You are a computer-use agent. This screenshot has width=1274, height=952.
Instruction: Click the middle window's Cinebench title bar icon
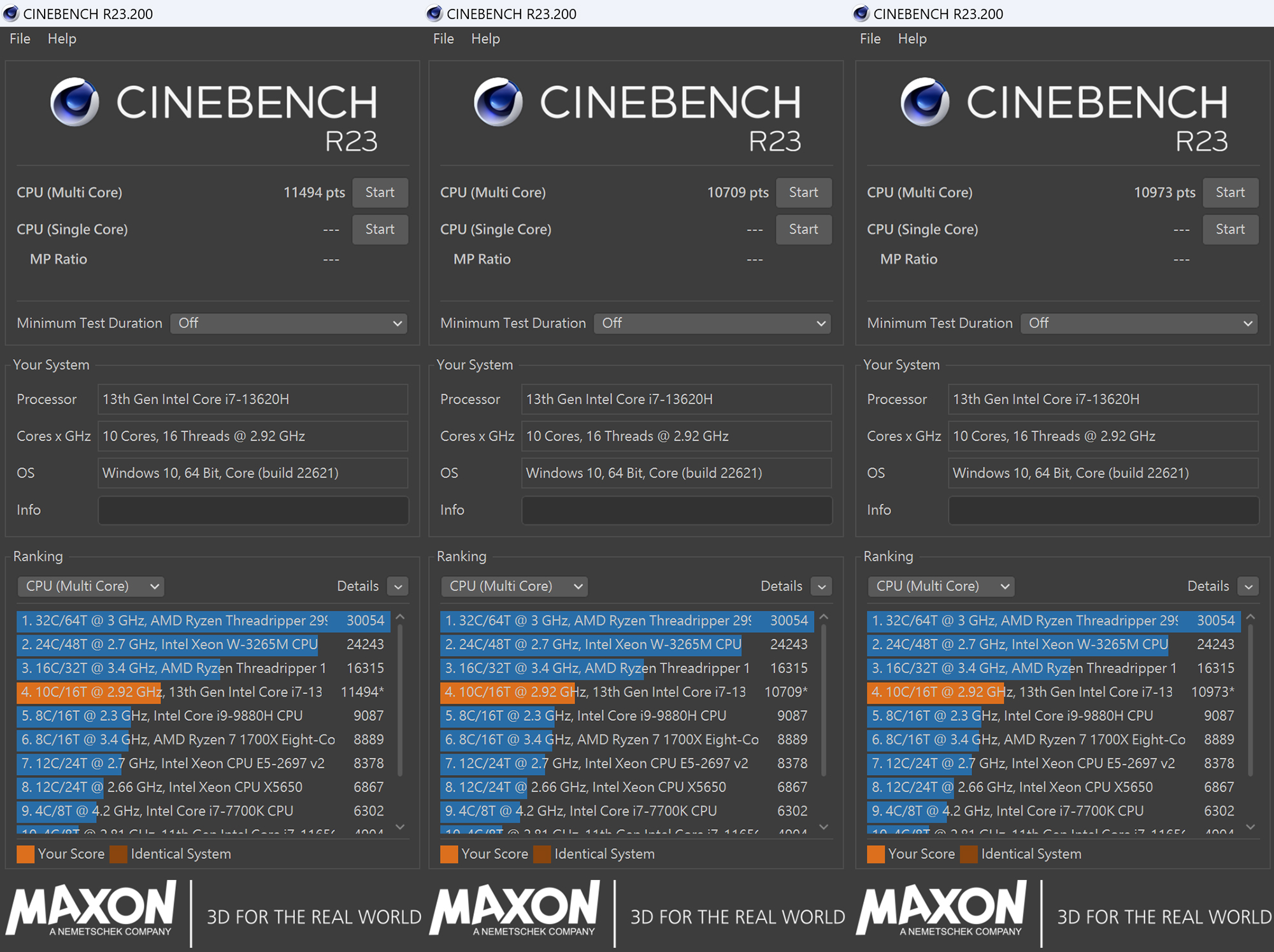tap(434, 13)
